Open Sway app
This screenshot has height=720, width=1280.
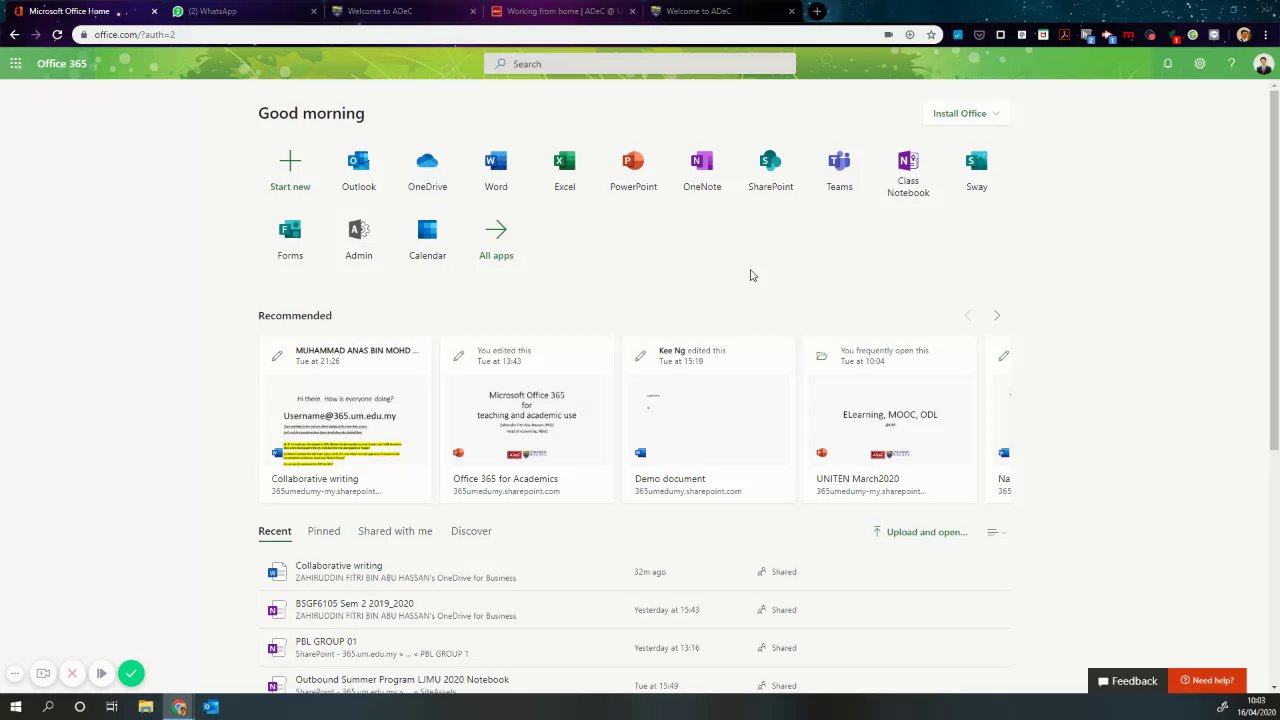(977, 170)
